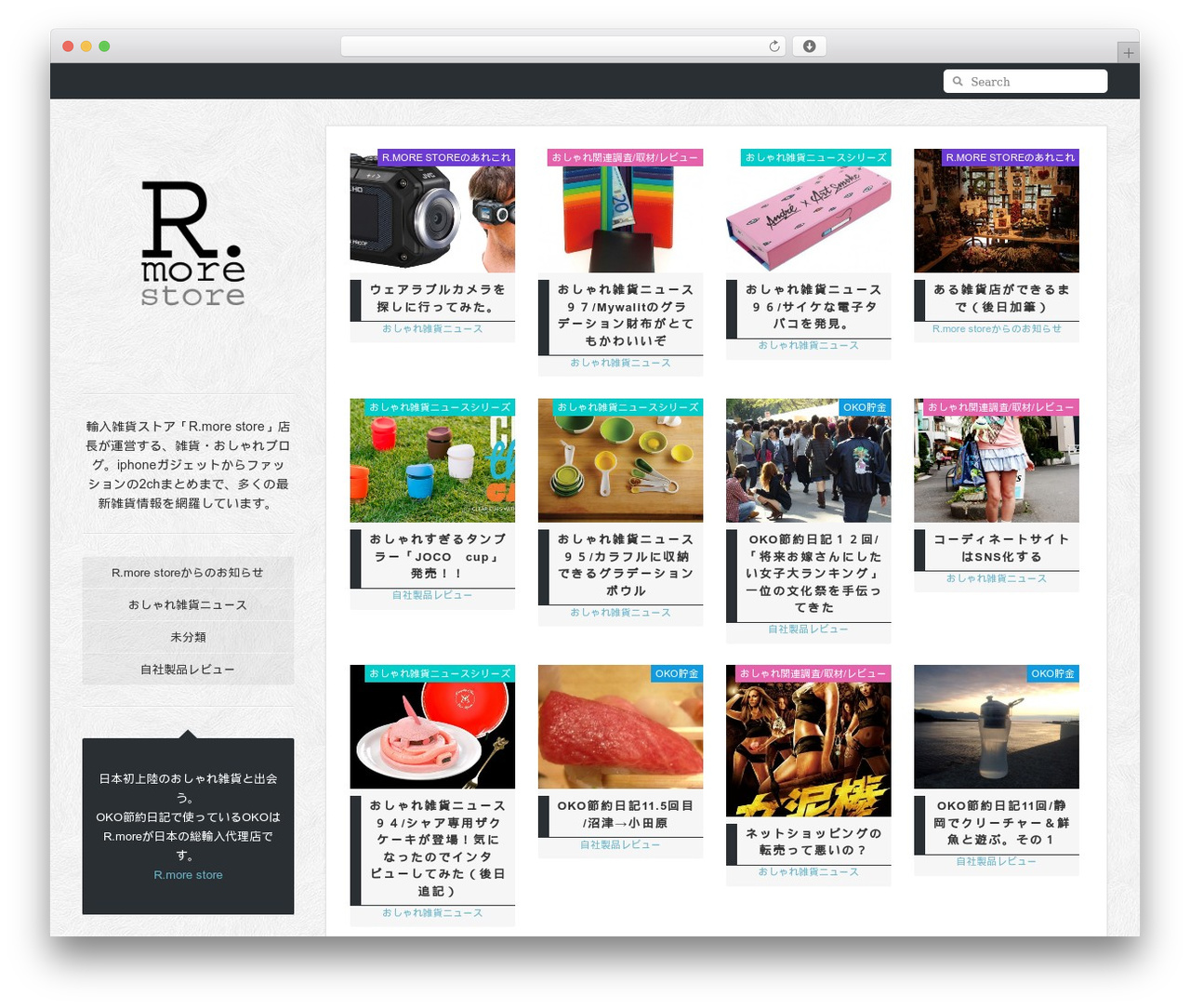The image size is (1190, 1008).
Task: Open the OKO節約日記11回 静岡 post title
Action: point(1001,823)
